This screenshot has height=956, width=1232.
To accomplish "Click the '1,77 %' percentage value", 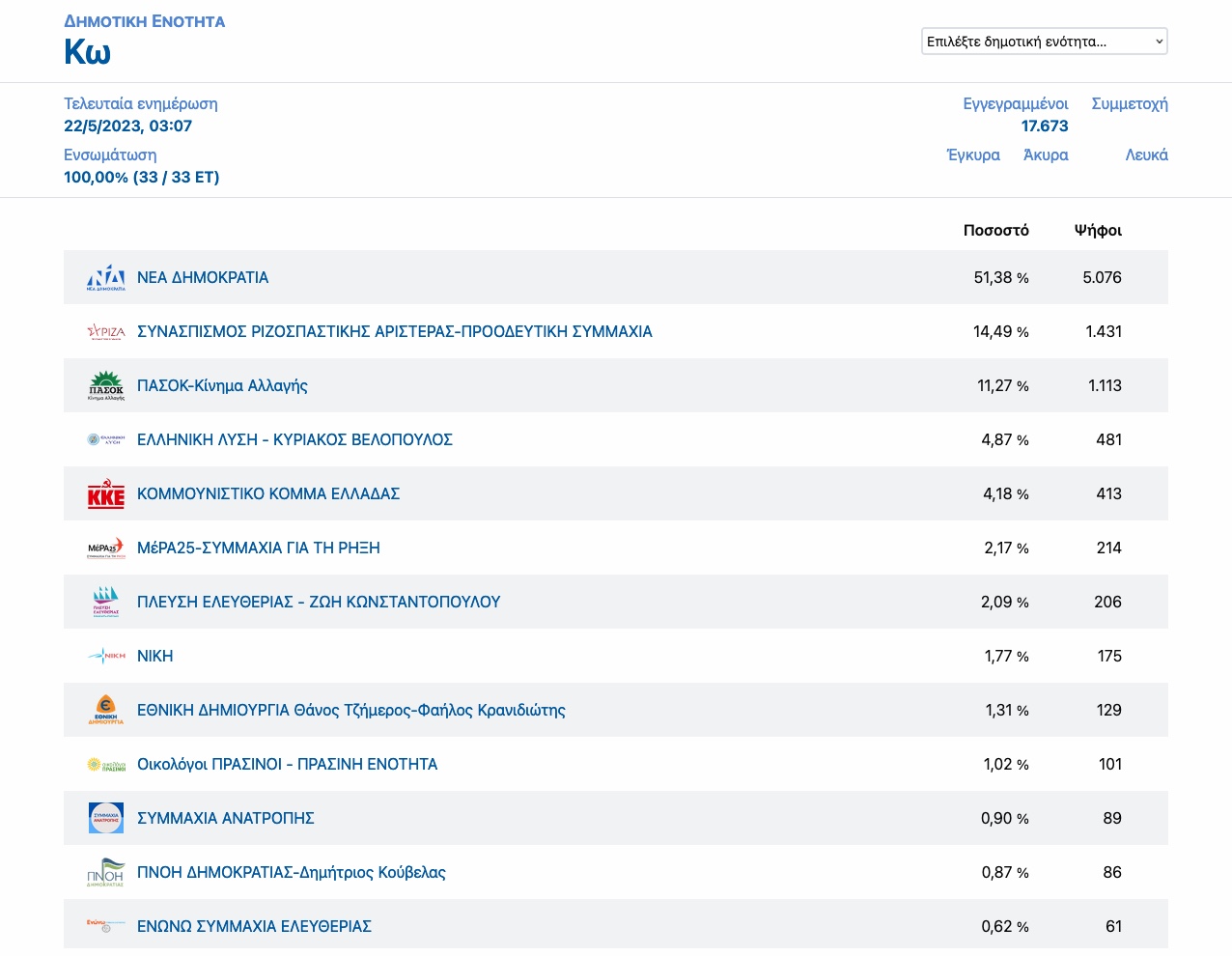I will click(x=1007, y=656).
